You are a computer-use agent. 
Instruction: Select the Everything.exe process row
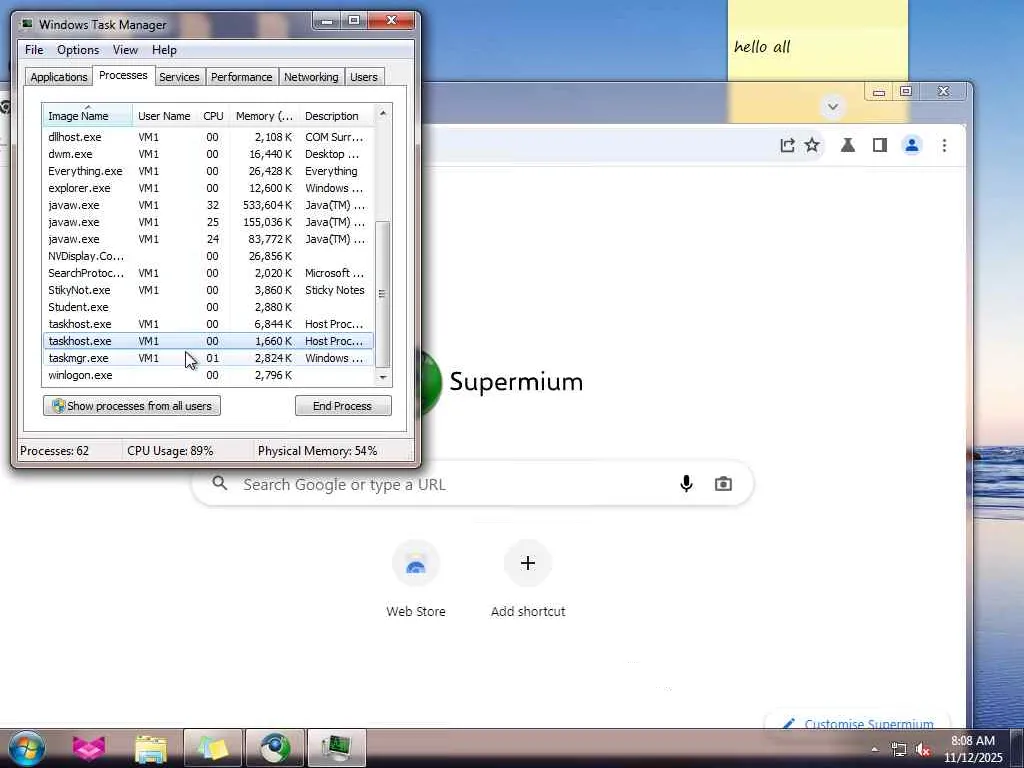(208, 171)
